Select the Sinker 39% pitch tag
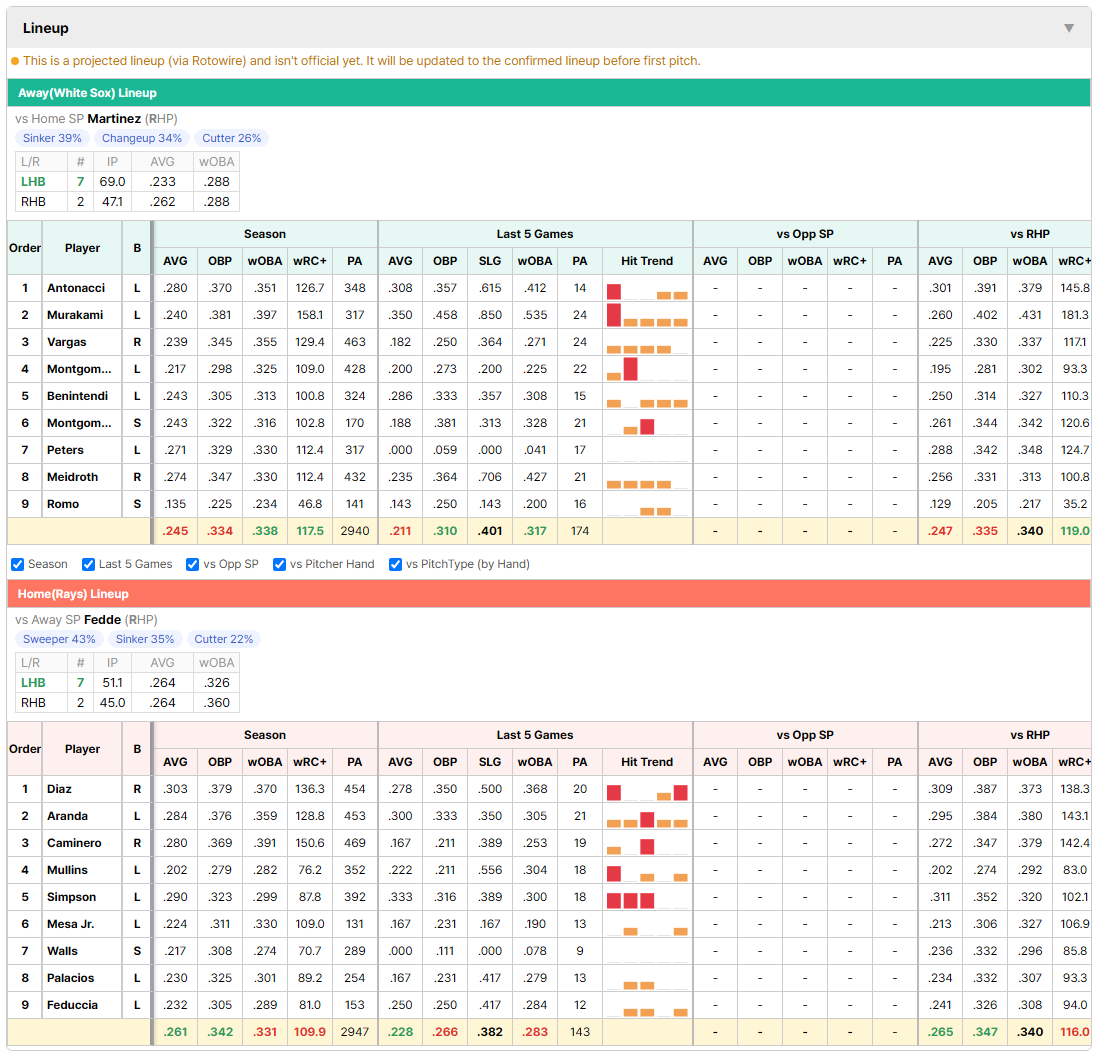Screen dimensions: 1098x1057 [53, 138]
